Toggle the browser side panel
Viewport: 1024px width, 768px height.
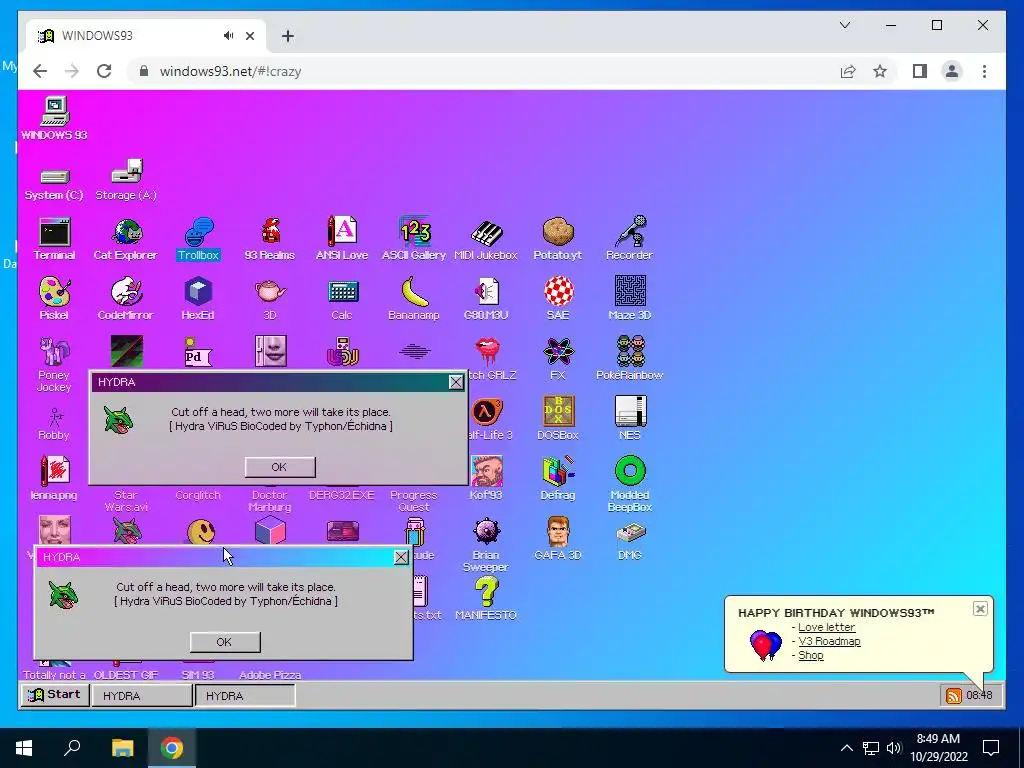click(x=920, y=71)
